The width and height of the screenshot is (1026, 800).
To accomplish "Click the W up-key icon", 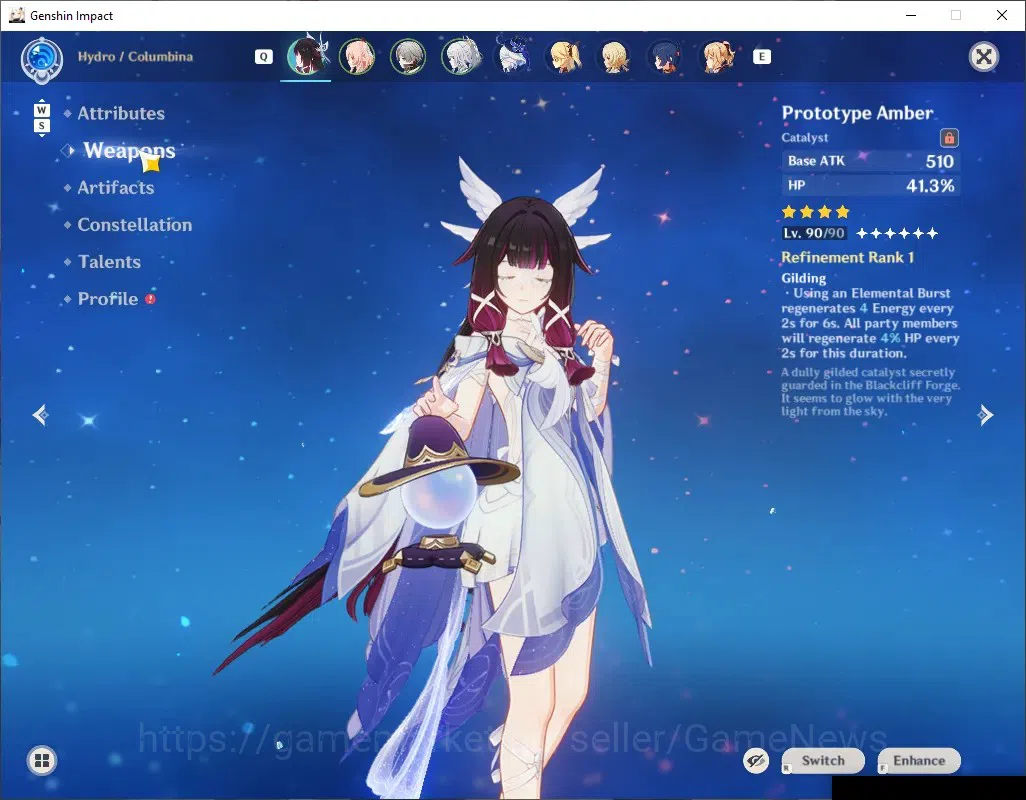I will 42,109.
